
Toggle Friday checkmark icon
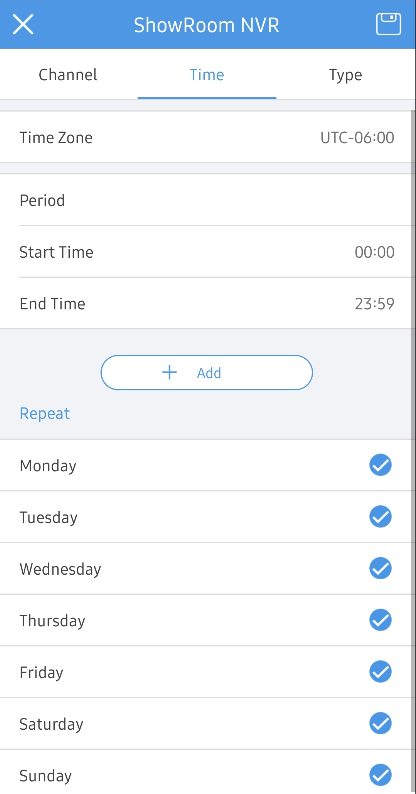click(x=380, y=671)
